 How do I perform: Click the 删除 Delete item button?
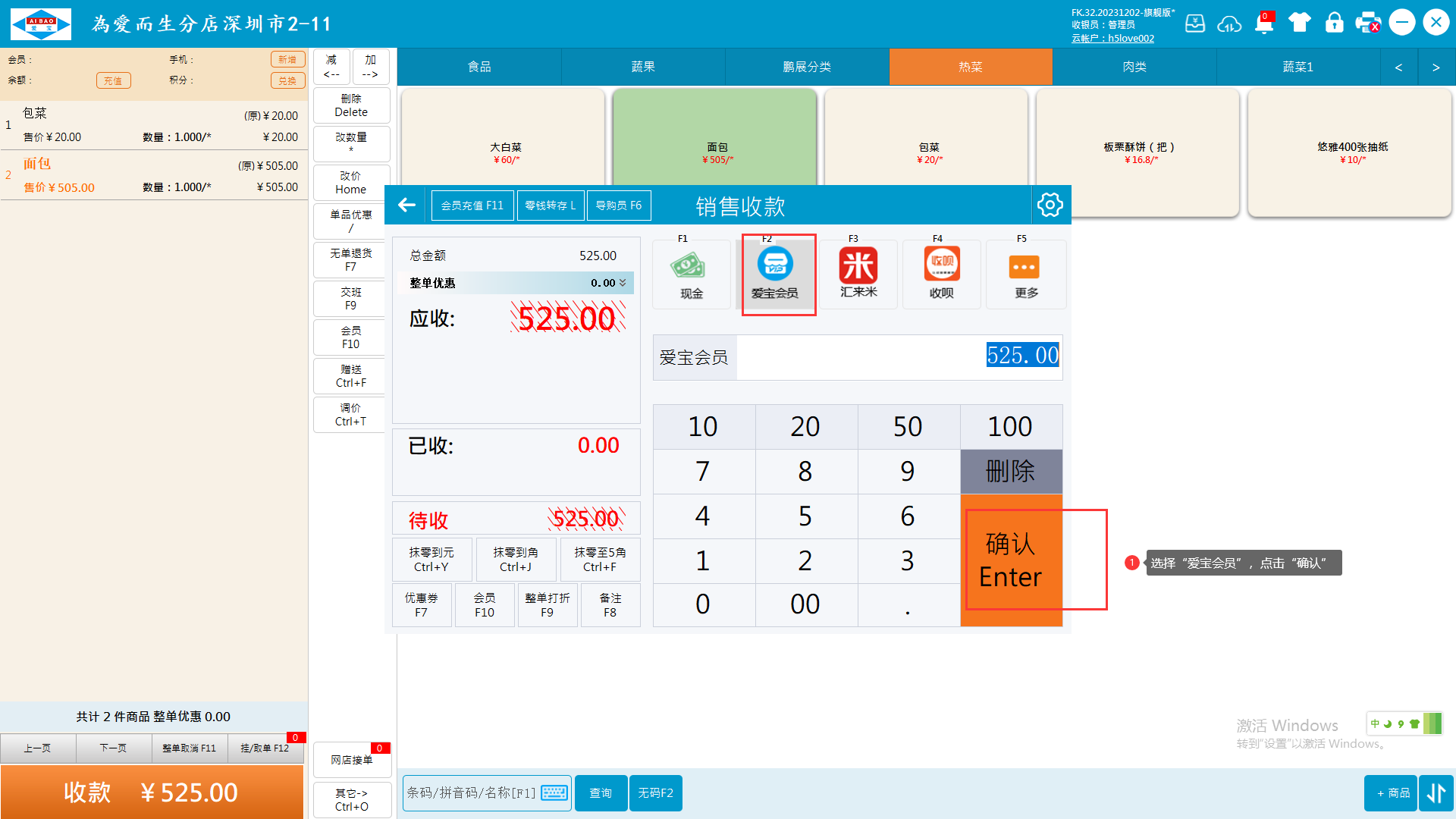(351, 105)
